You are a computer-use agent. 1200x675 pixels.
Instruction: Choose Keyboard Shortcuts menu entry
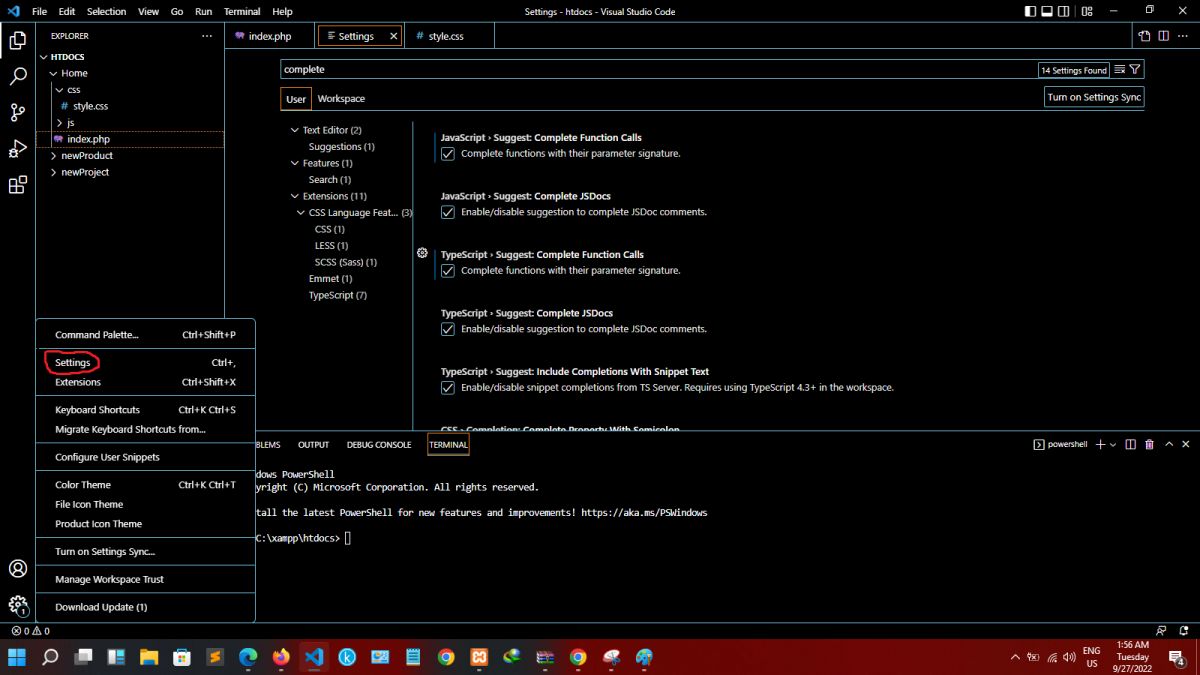(x=145, y=410)
